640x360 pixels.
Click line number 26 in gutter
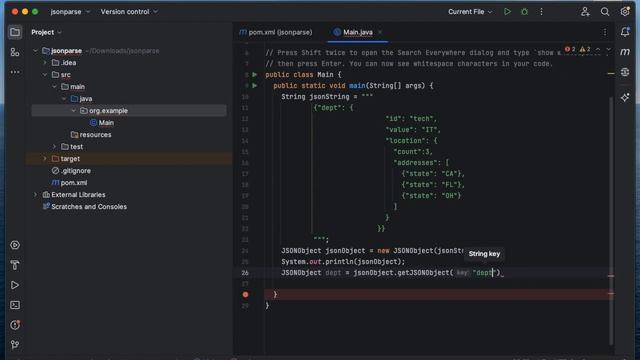pos(245,273)
